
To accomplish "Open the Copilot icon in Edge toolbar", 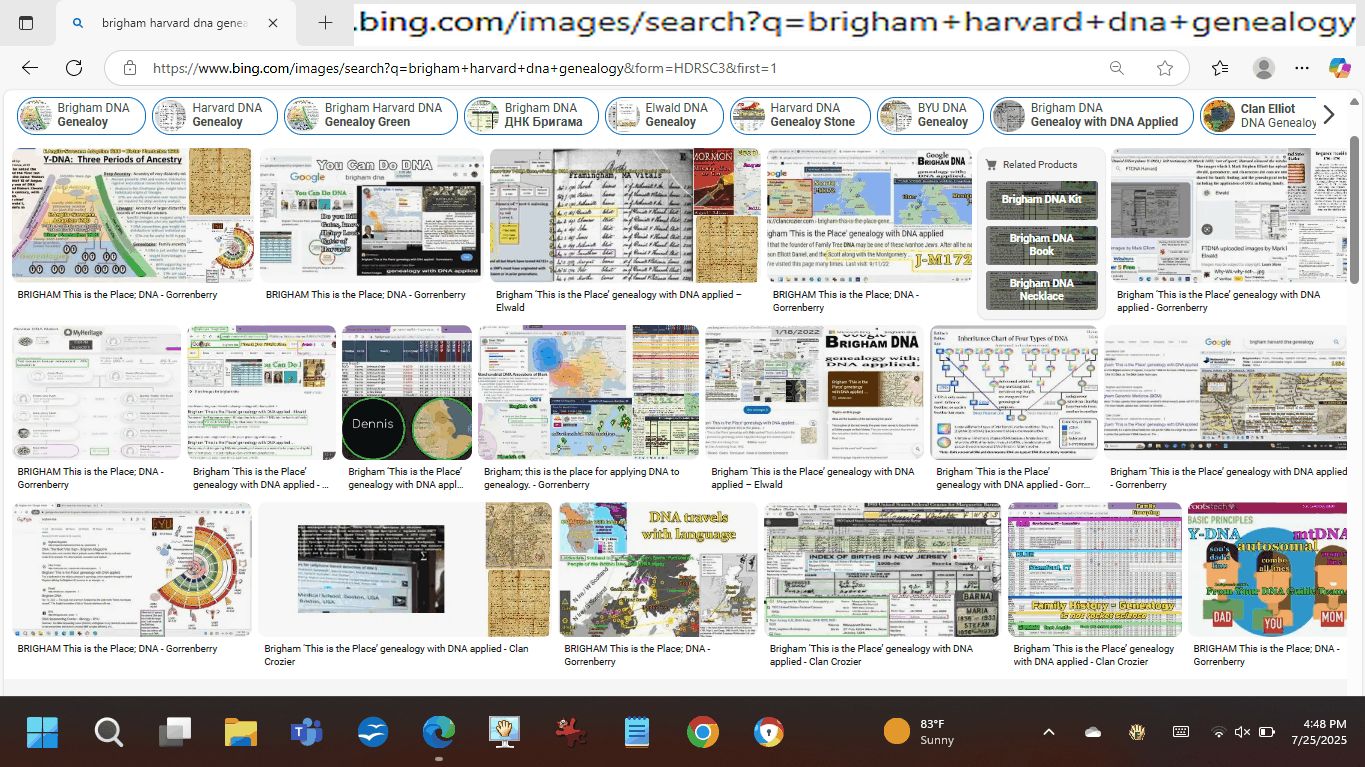I will coord(1339,68).
